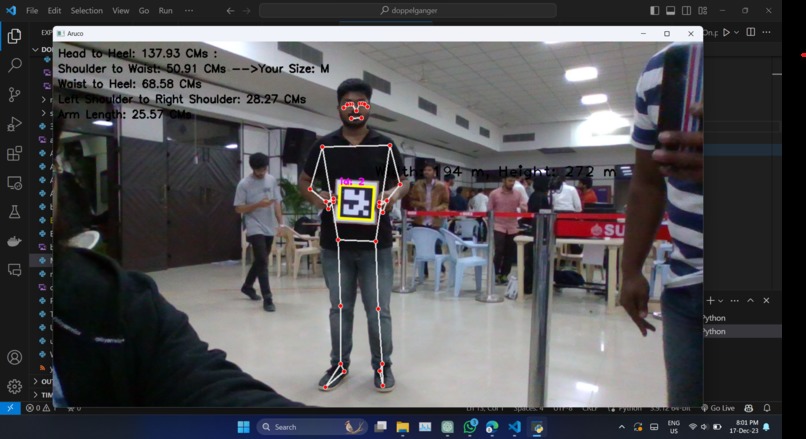Show hidden tray icons chevron

(621, 427)
